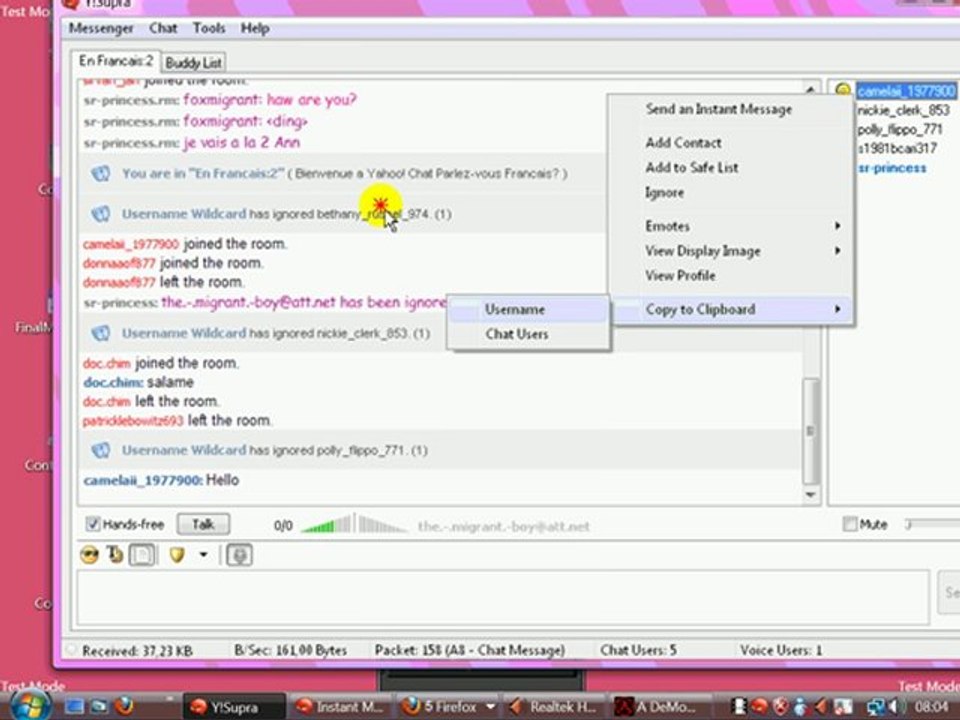
Task: Click the Packet: 158 status text
Action: [x=470, y=650]
